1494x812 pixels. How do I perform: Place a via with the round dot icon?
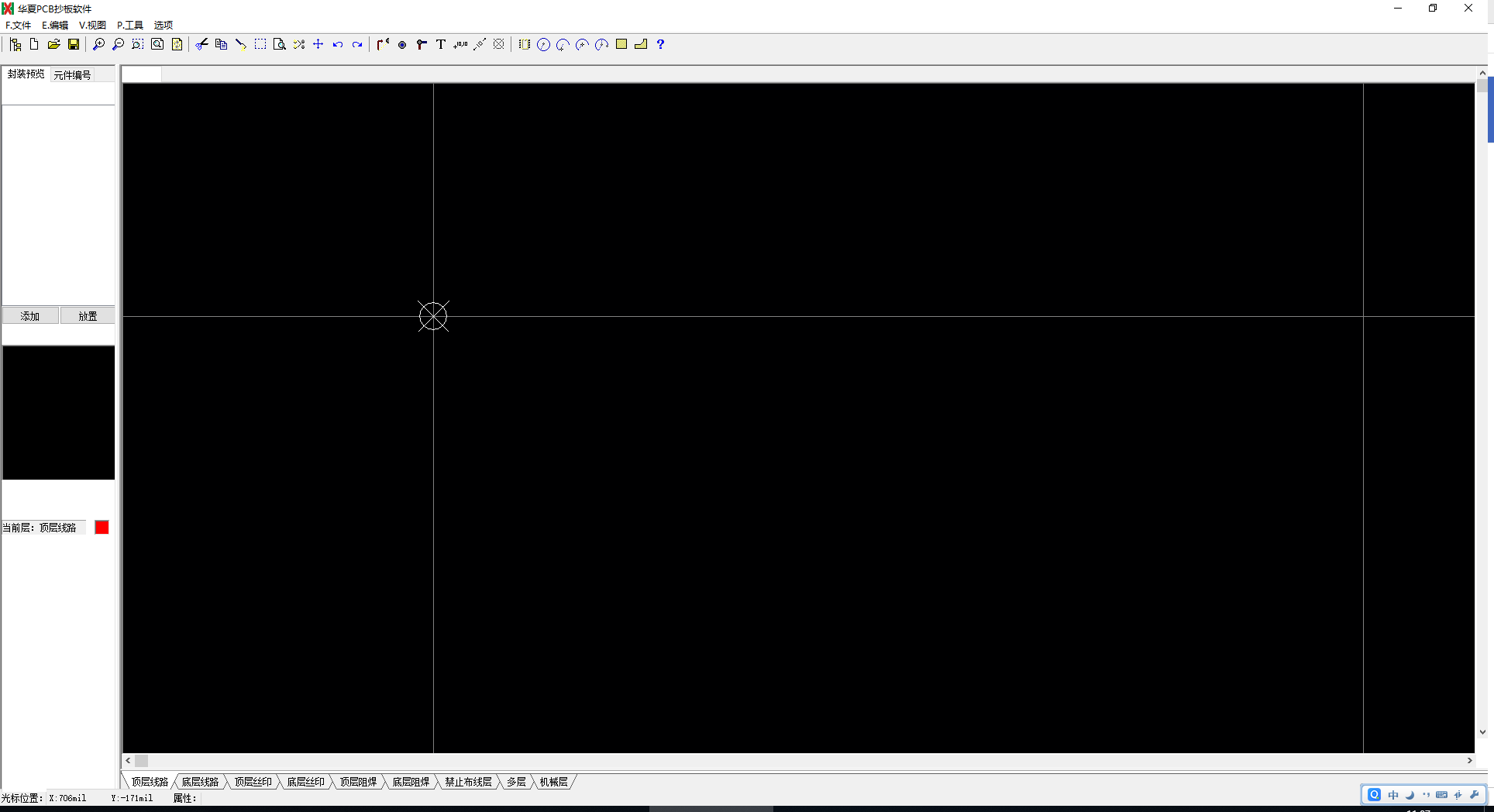click(x=402, y=44)
